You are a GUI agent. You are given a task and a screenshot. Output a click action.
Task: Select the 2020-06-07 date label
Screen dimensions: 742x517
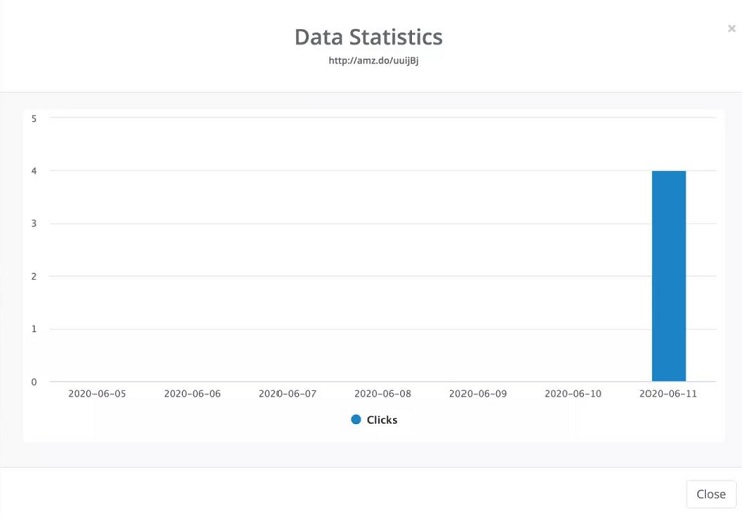(x=287, y=394)
